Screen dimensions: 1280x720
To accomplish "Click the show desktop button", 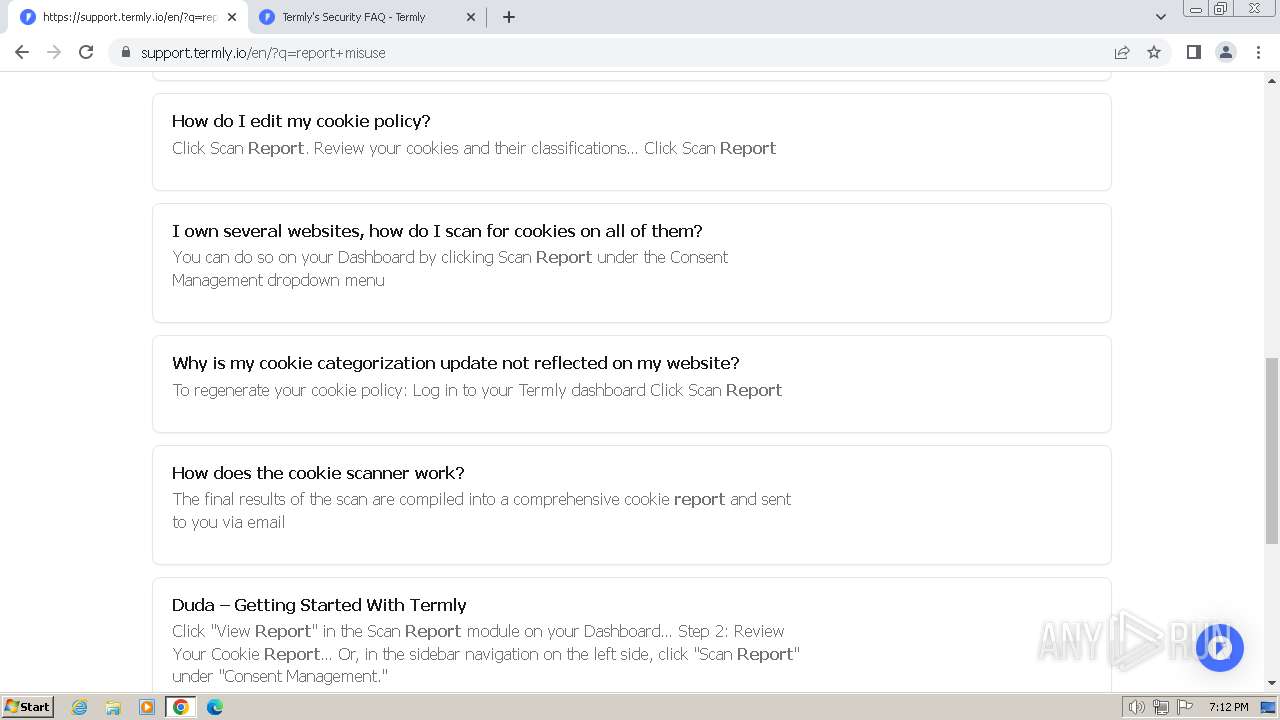I will [1269, 707].
